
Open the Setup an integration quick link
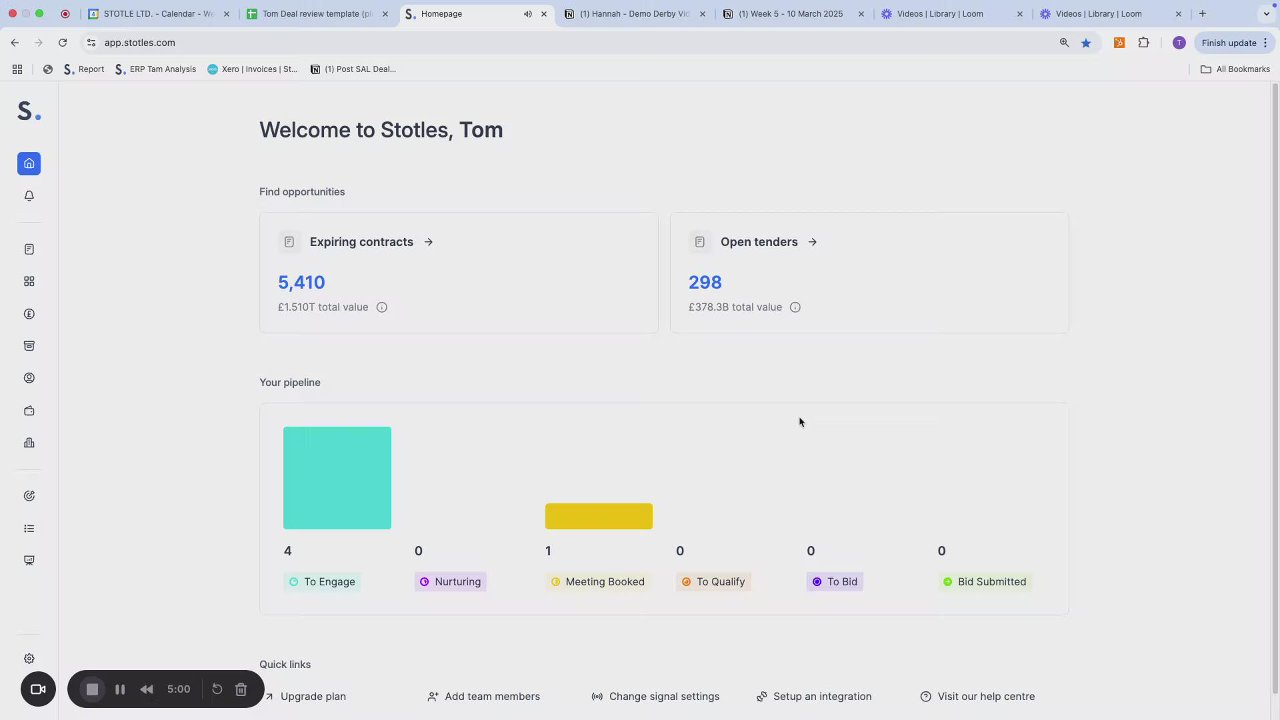click(x=813, y=696)
